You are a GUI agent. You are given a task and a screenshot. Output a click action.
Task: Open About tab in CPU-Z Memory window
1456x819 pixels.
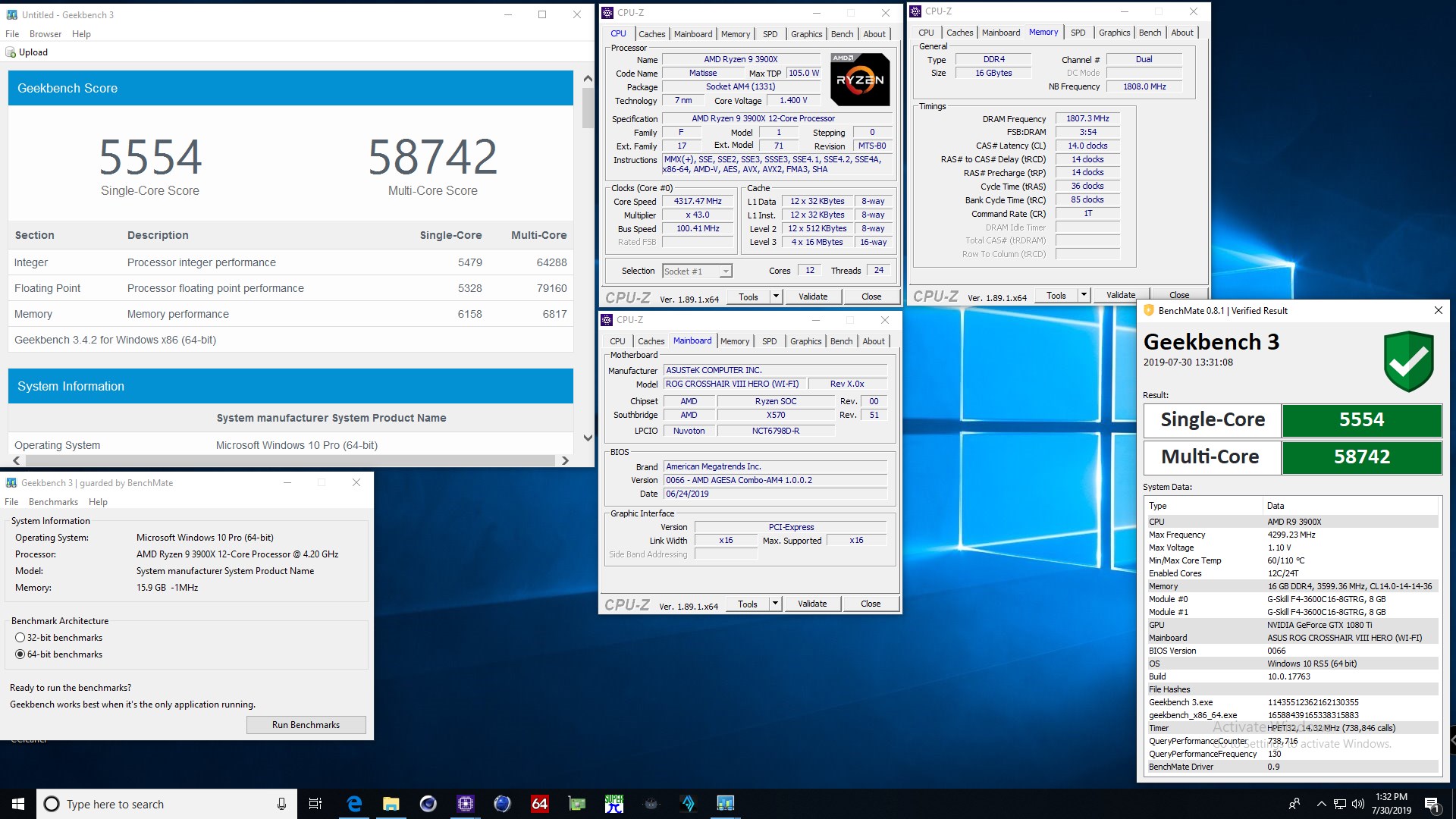coord(1182,33)
